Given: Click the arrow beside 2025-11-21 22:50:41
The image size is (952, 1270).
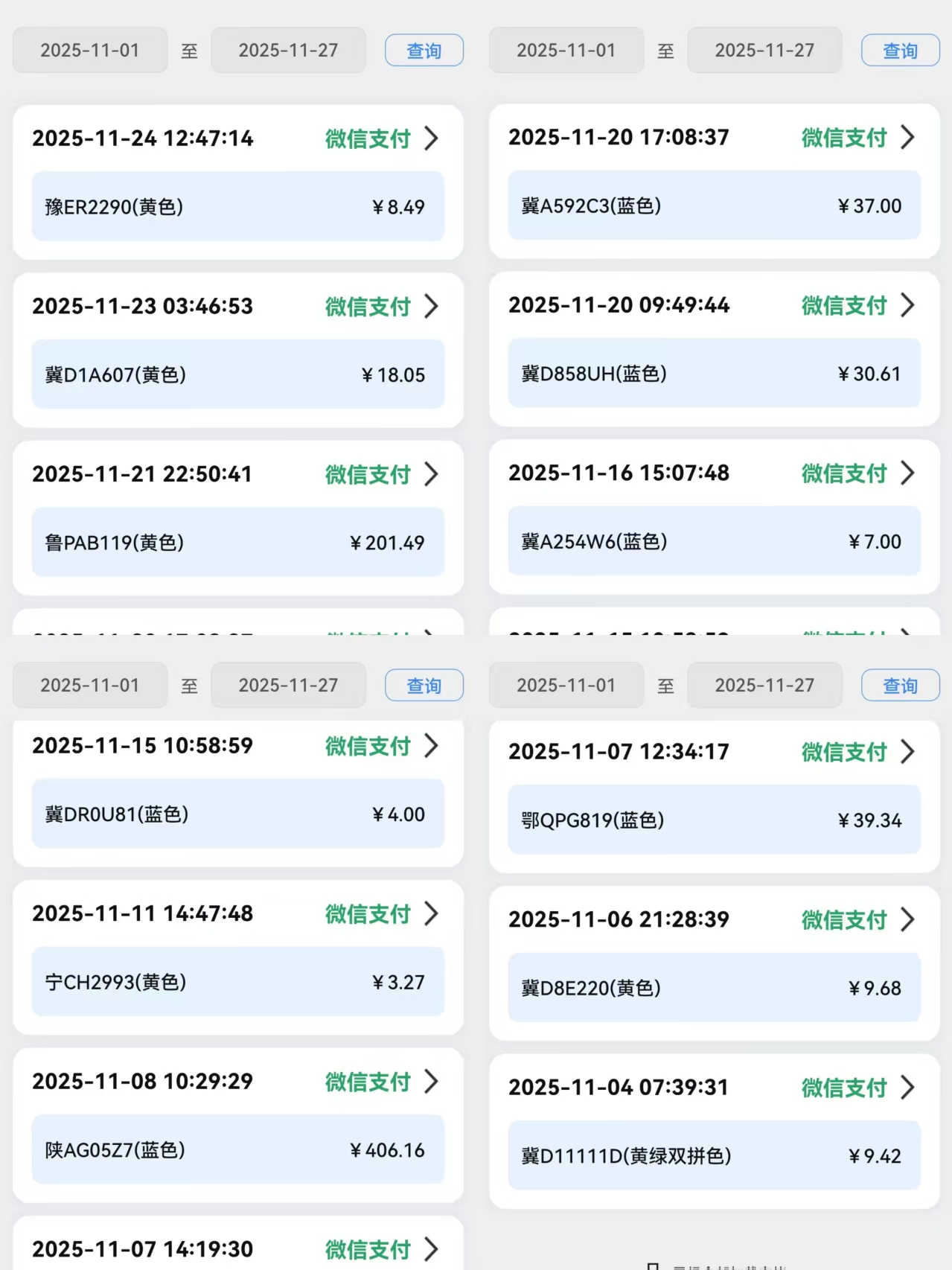Looking at the screenshot, I should click(x=431, y=474).
